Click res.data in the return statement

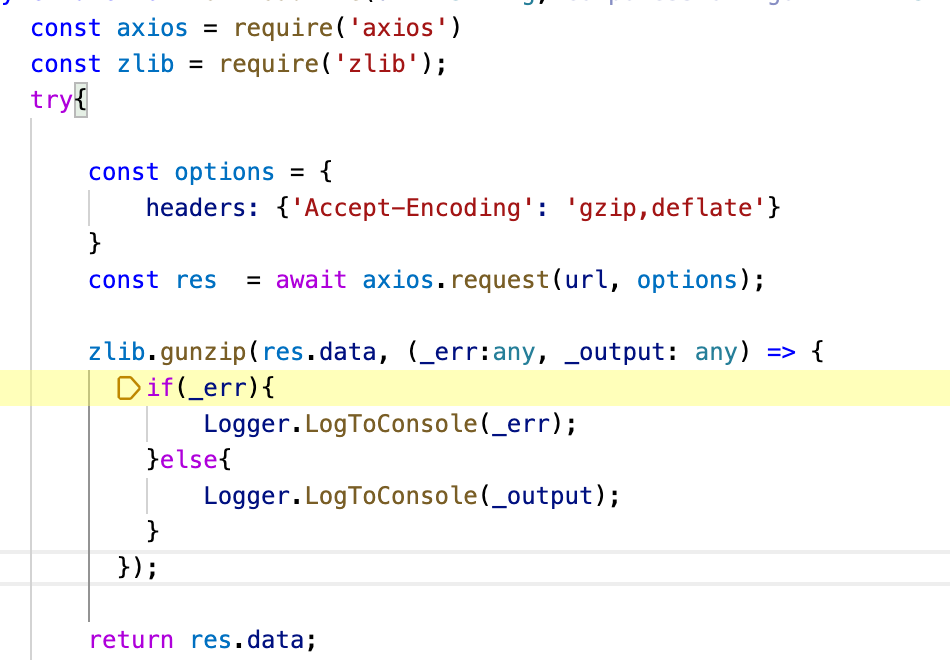tap(246, 640)
